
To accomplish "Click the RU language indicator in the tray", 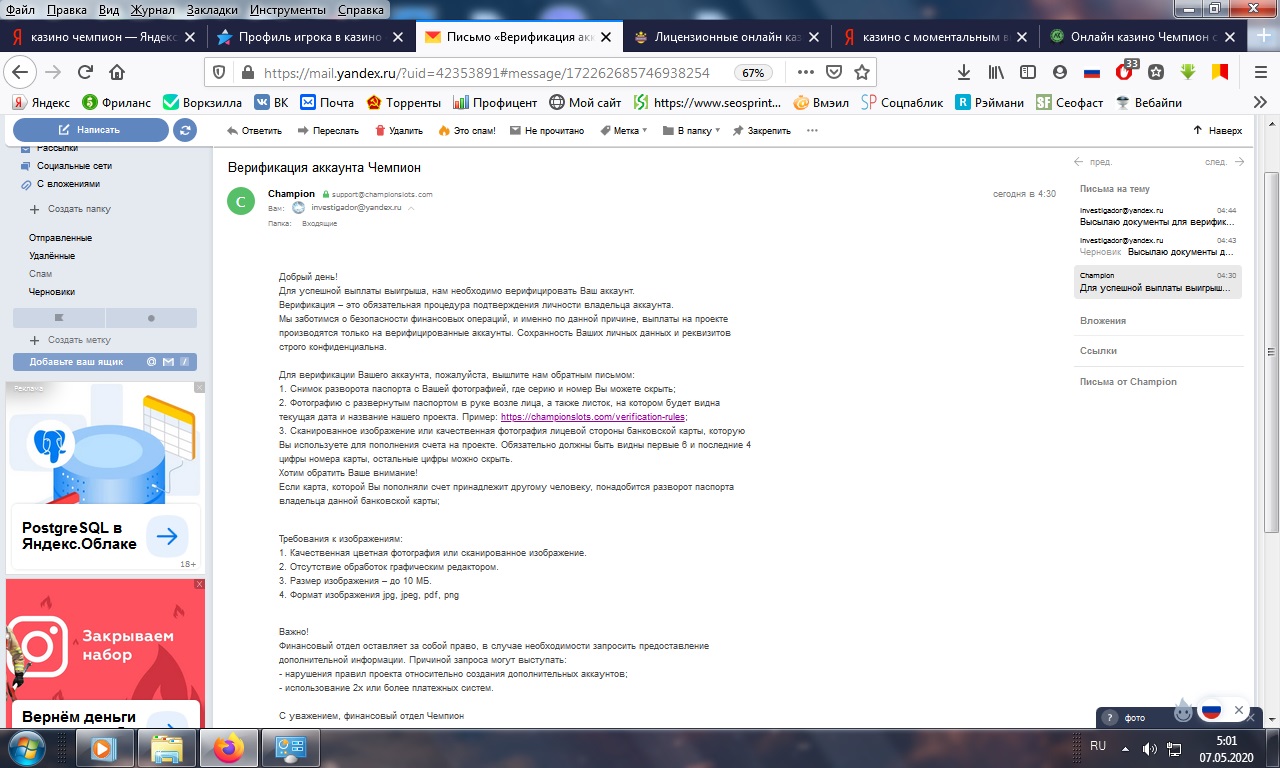I will click(1098, 746).
